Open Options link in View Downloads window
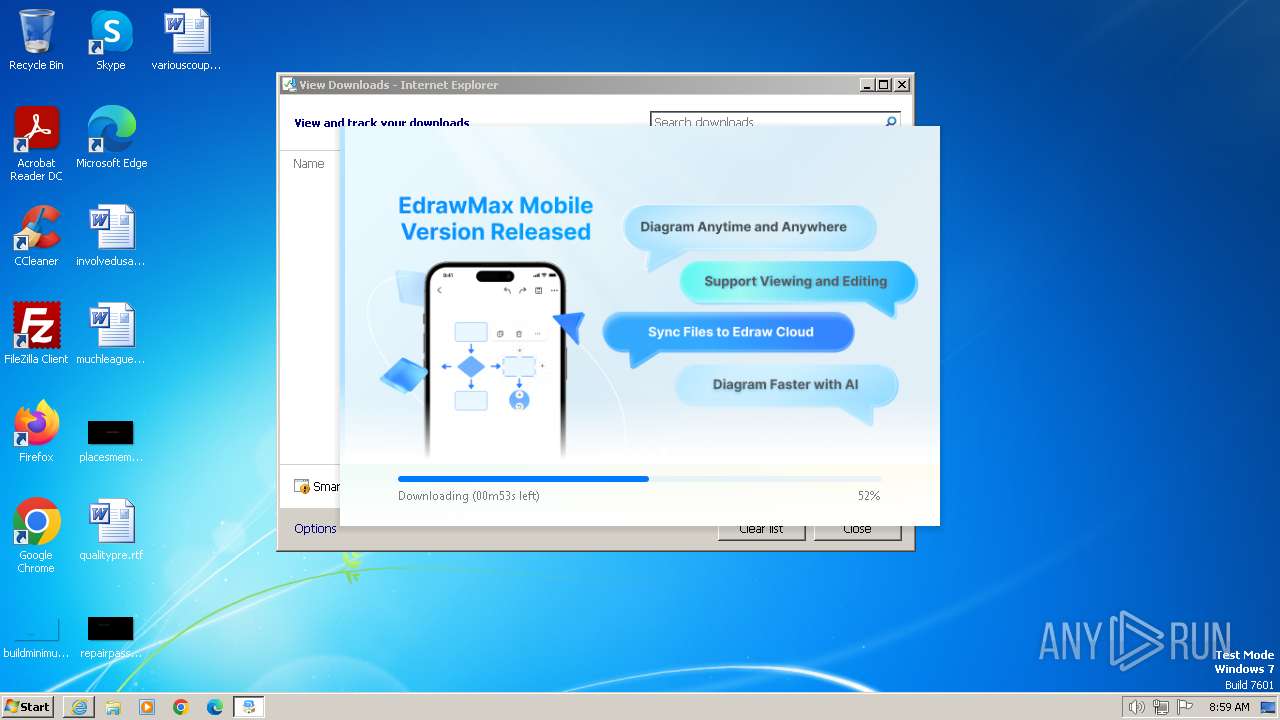Image resolution: width=1280 pixels, height=720 pixels. (x=315, y=529)
